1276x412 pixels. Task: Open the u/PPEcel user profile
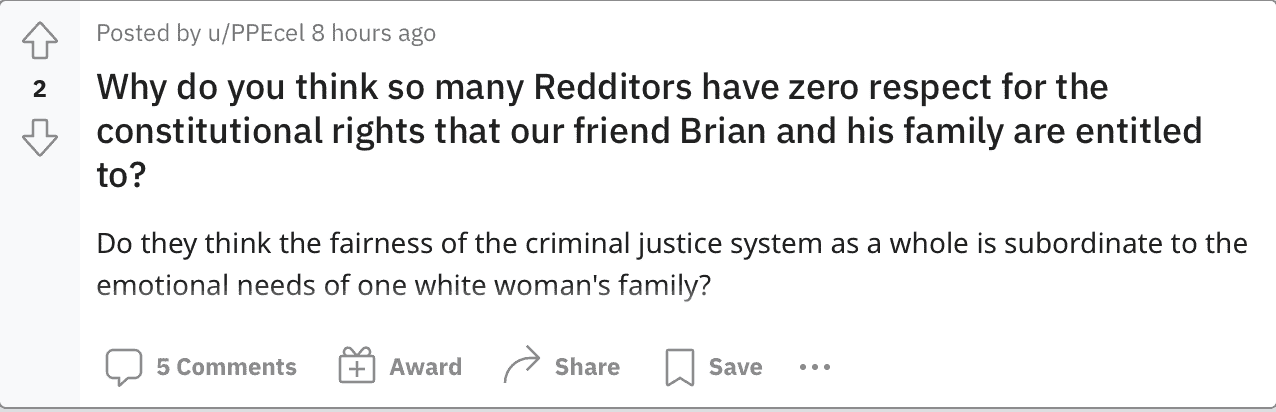click(254, 33)
